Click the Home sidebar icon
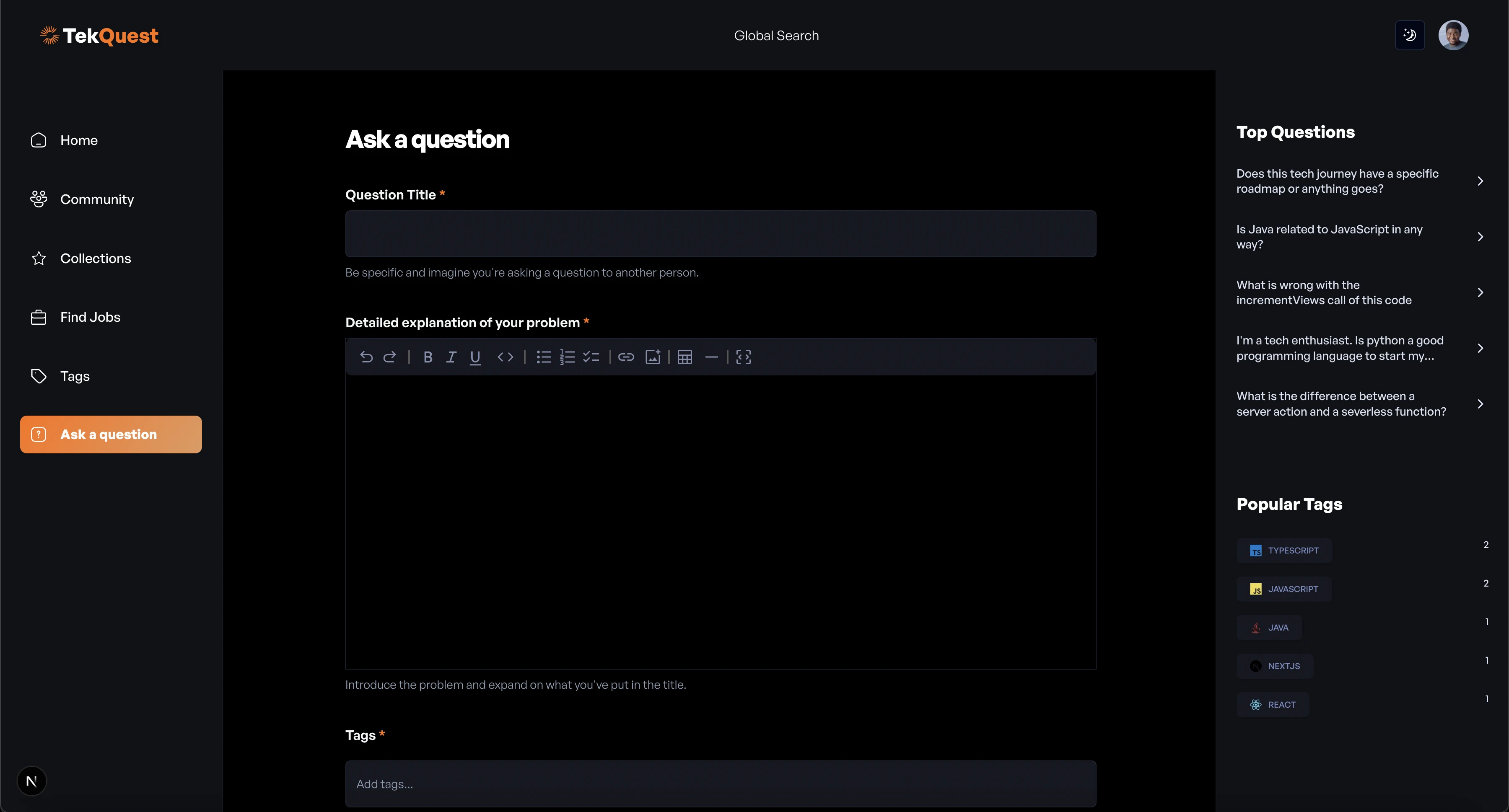 point(39,140)
